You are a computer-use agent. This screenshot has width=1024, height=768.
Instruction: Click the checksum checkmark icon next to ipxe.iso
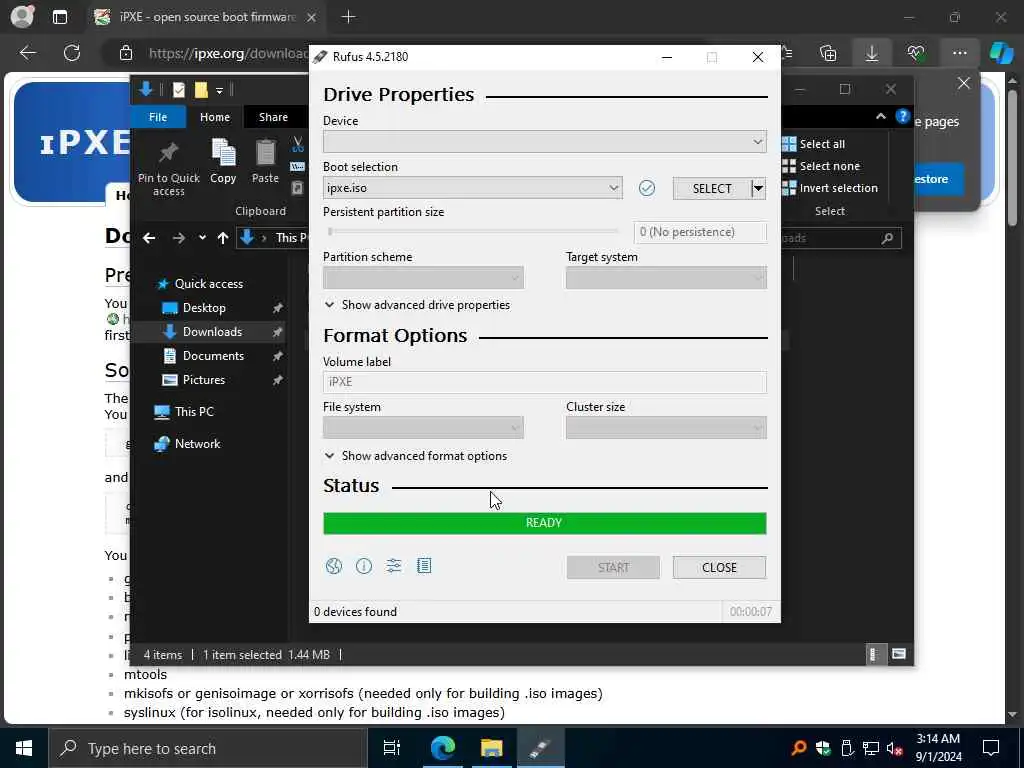(x=647, y=189)
